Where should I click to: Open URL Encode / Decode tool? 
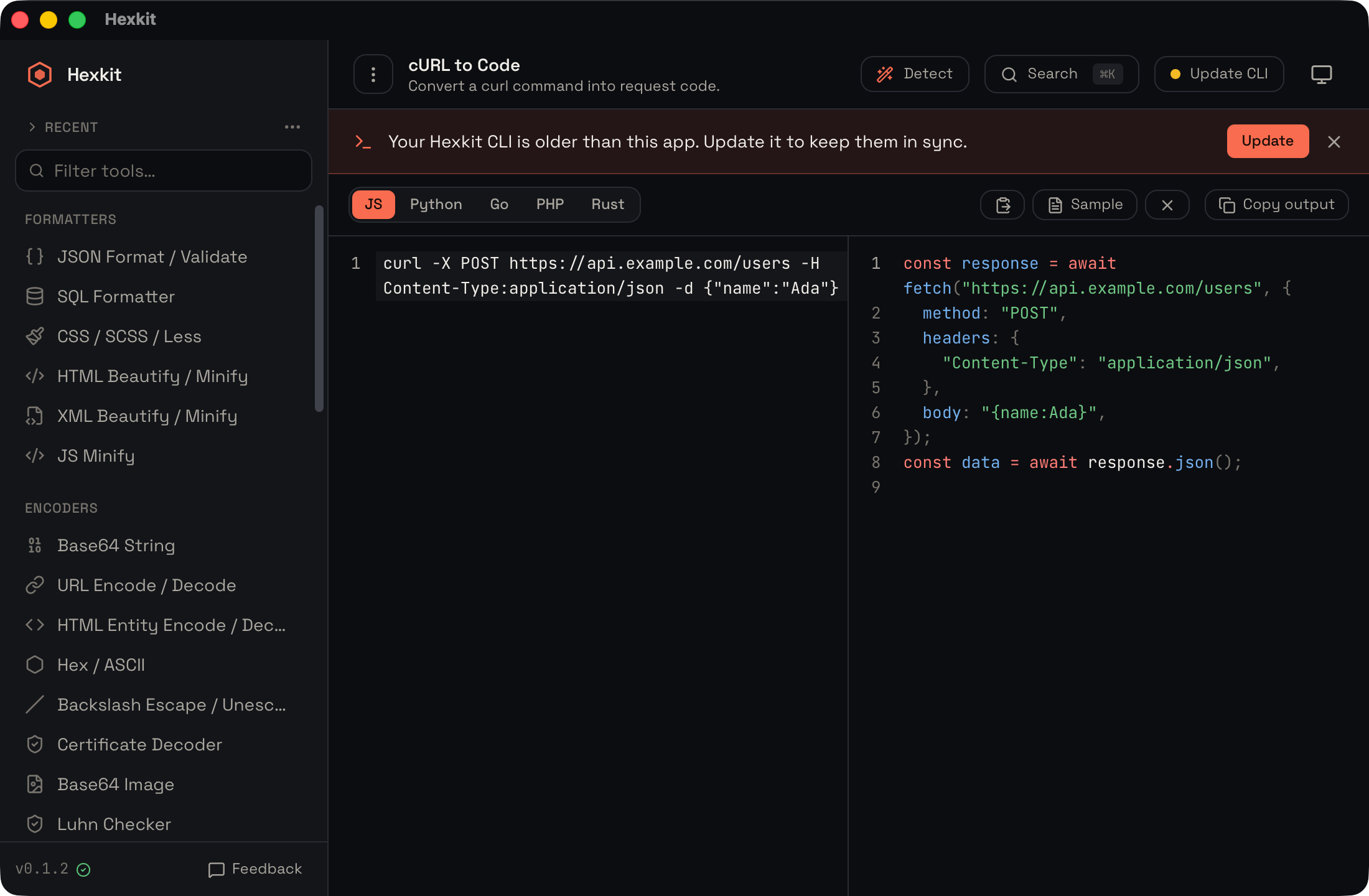point(163,586)
